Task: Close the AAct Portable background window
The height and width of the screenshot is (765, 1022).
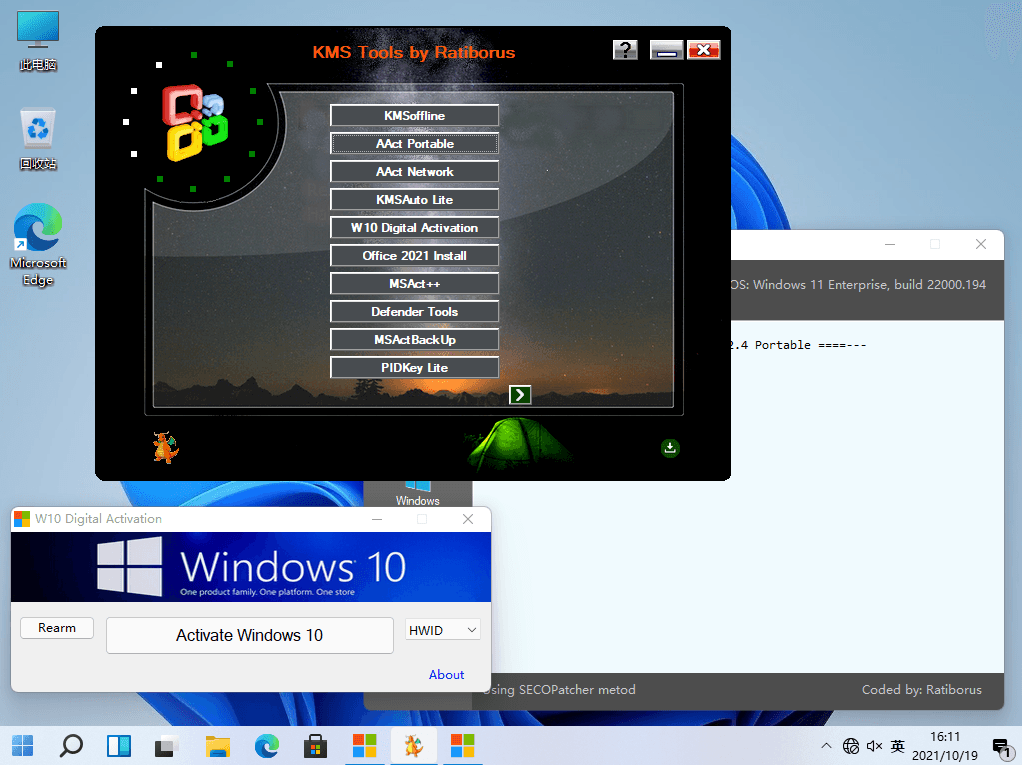Action: coord(981,244)
